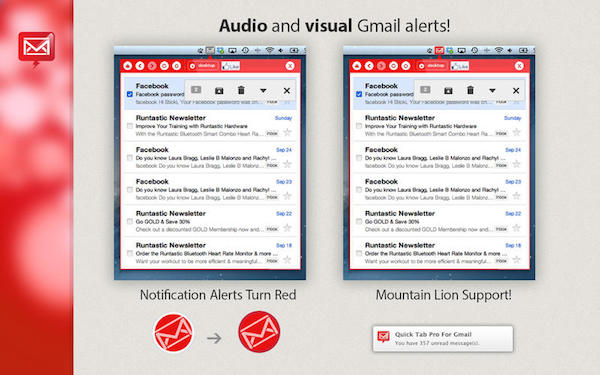Image resolution: width=600 pixels, height=375 pixels.
Task: Select the Sep 22 Runtastic Newsletter checkbox in the left window
Action: [x=130, y=221]
